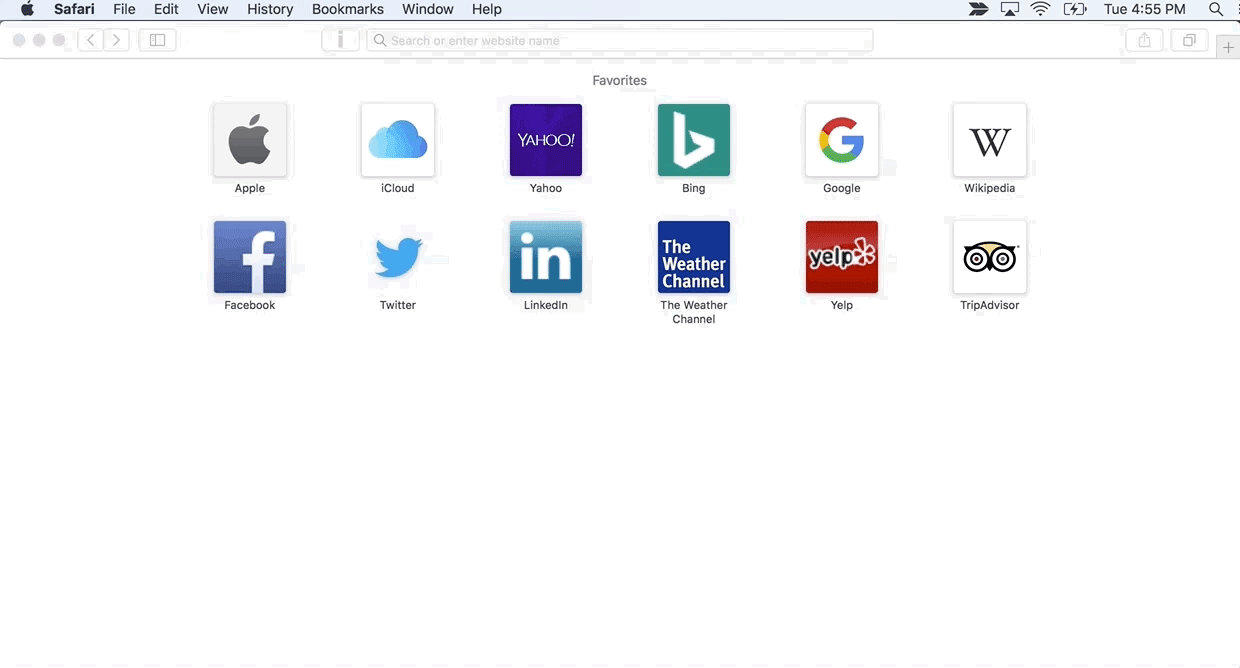Open the Wikipedia favorite tile
Screen dimensions: 1240x668
pos(990,140)
